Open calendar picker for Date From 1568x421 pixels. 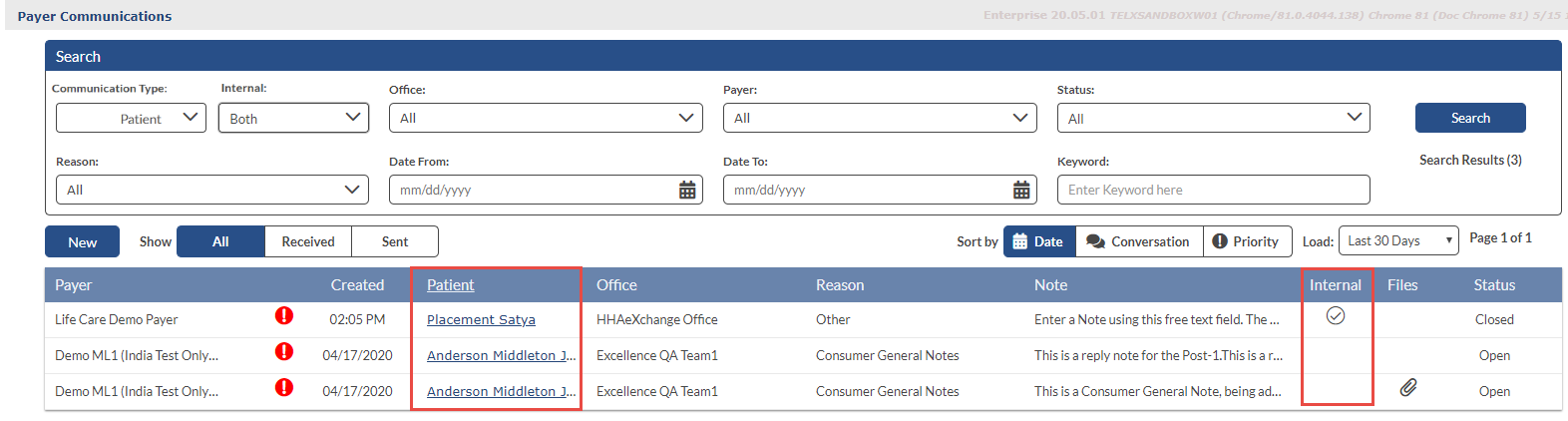click(687, 190)
